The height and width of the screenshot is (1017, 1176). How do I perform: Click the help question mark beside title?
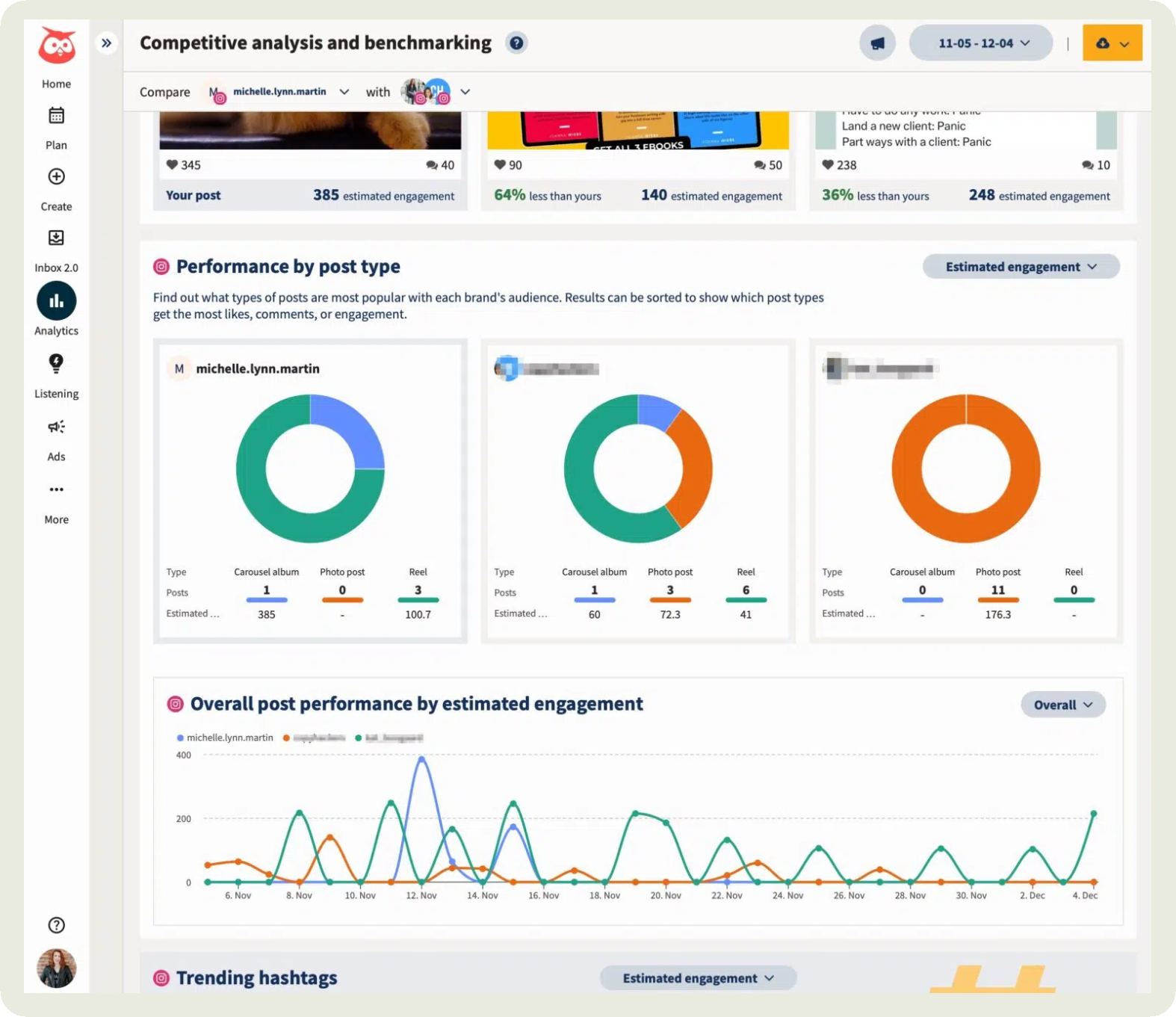click(516, 43)
